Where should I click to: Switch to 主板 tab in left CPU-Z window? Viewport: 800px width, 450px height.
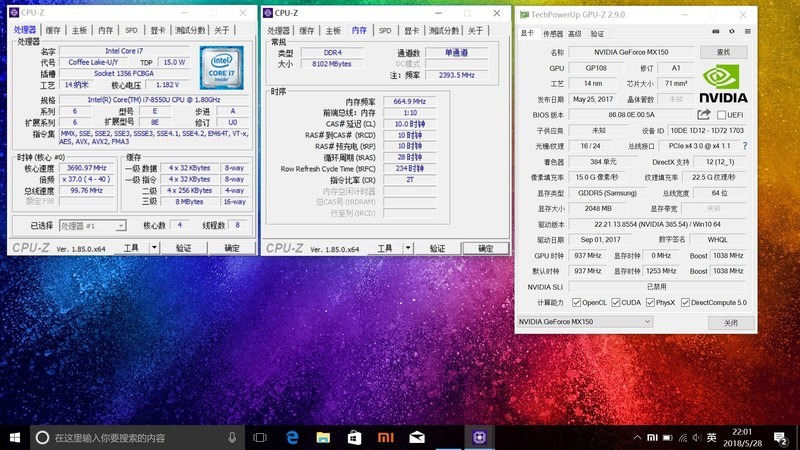(79, 30)
